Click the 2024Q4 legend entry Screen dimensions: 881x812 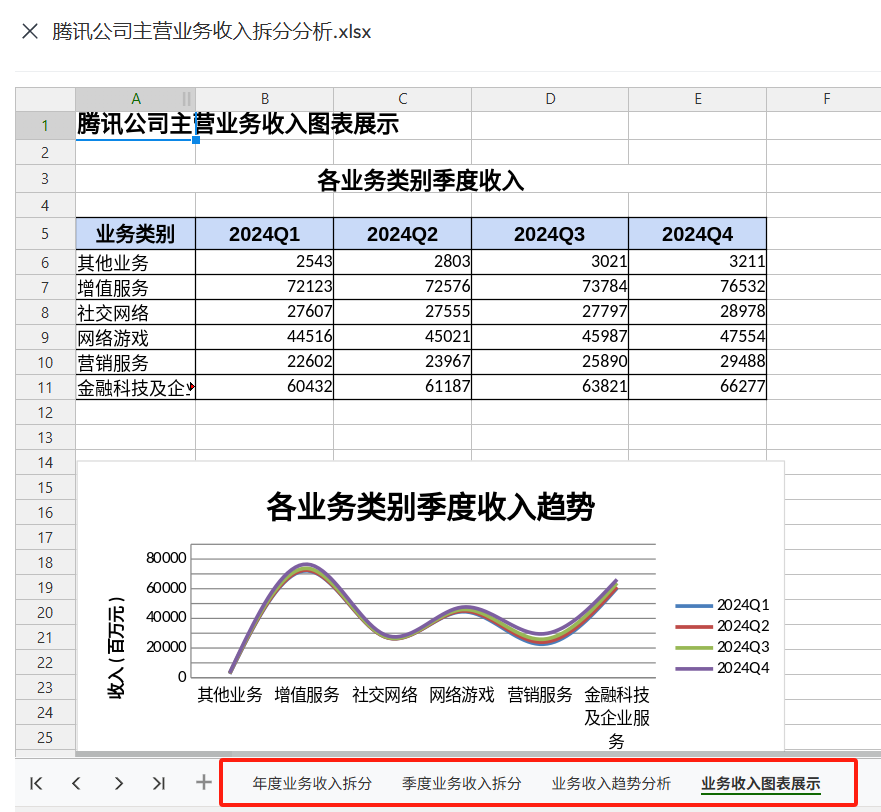pyautogui.click(x=723, y=668)
